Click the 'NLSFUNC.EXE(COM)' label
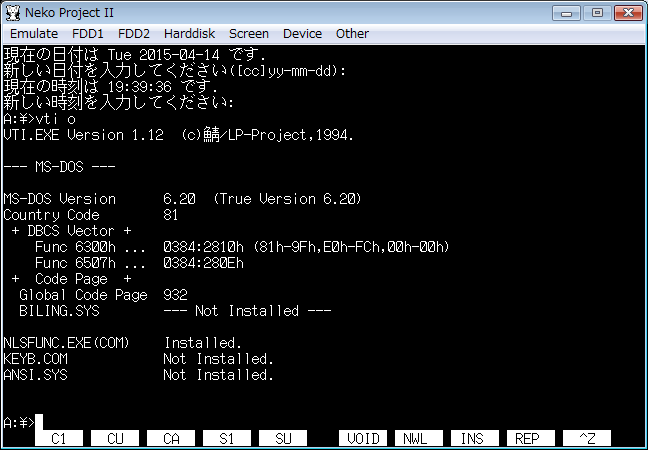Screen dimensions: 648x450 pyautogui.click(x=66, y=343)
